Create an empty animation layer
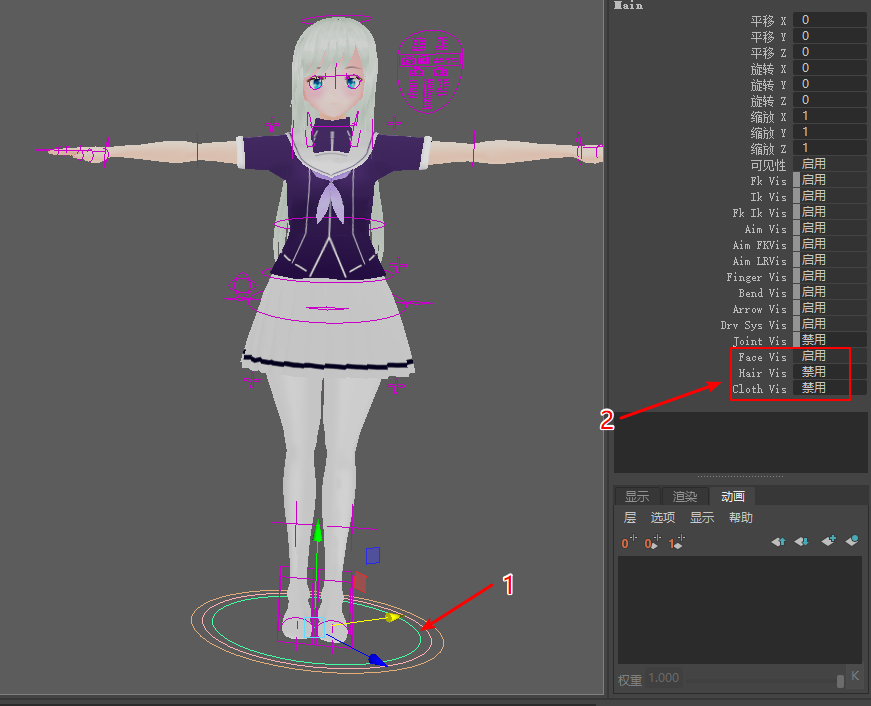Image resolution: width=871 pixels, height=706 pixels. [x=828, y=542]
